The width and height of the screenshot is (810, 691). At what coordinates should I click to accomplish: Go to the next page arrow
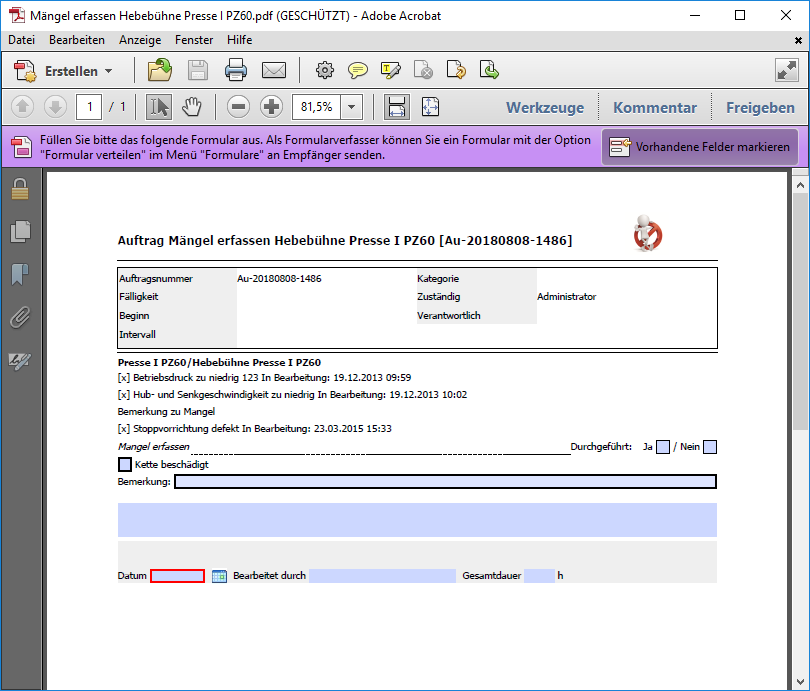[55, 107]
